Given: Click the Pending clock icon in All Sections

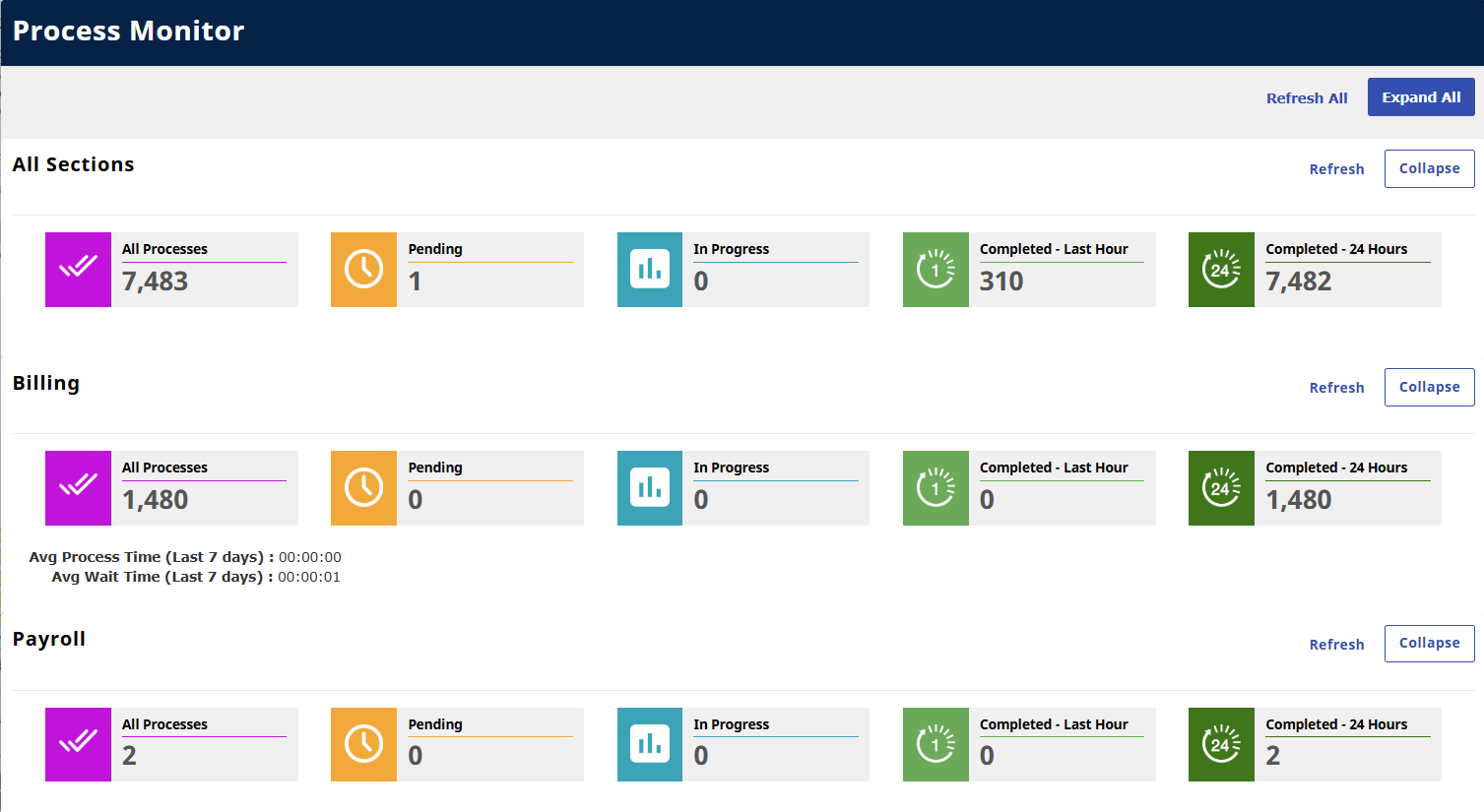Looking at the screenshot, I should coord(363,270).
